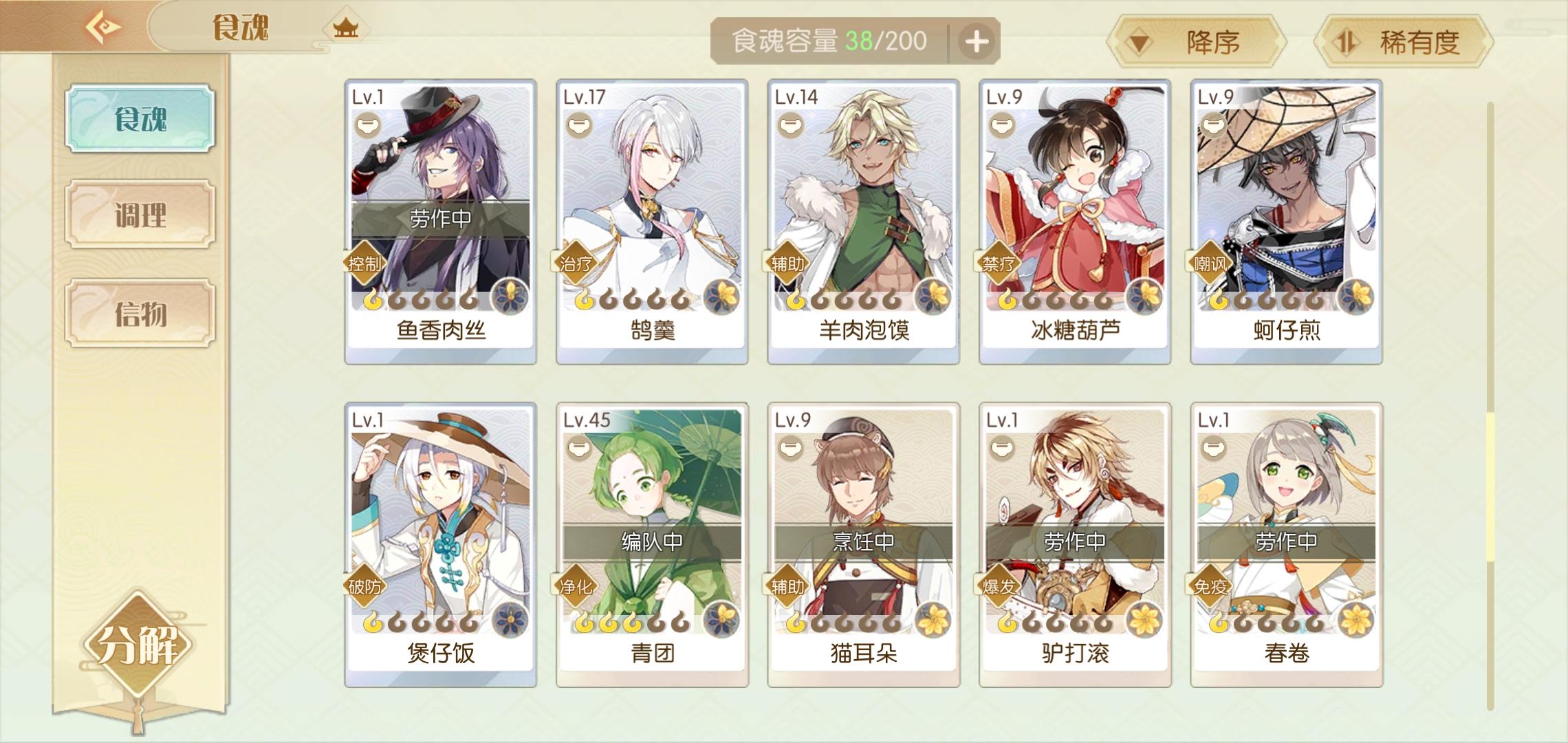The image size is (1568, 743).
Task: Switch to the 食魂 tab
Action: [140, 118]
